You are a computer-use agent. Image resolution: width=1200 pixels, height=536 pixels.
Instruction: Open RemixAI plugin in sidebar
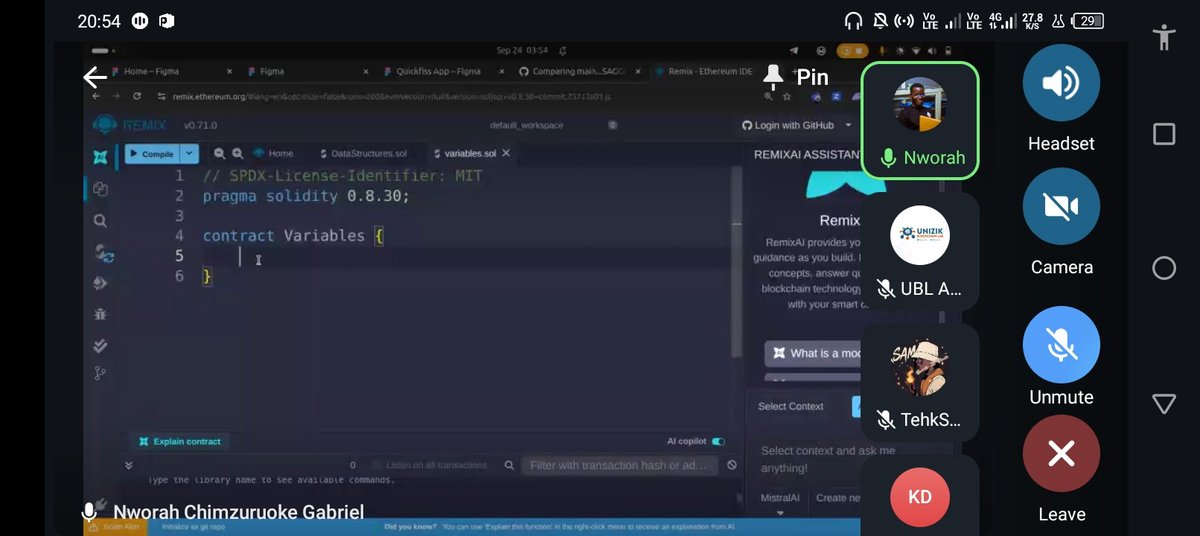pyautogui.click(x=100, y=157)
